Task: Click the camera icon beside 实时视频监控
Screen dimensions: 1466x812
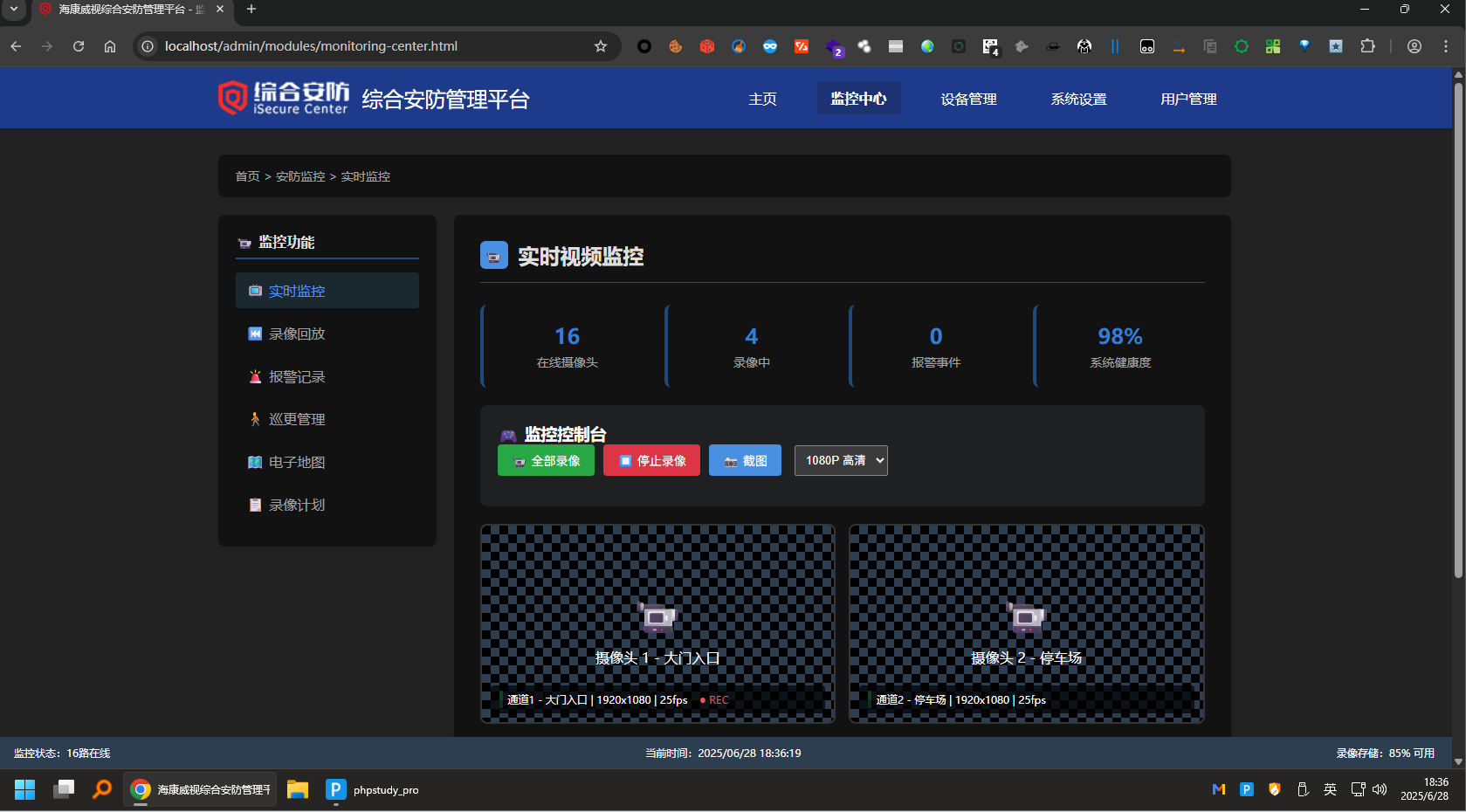Action: click(x=493, y=256)
